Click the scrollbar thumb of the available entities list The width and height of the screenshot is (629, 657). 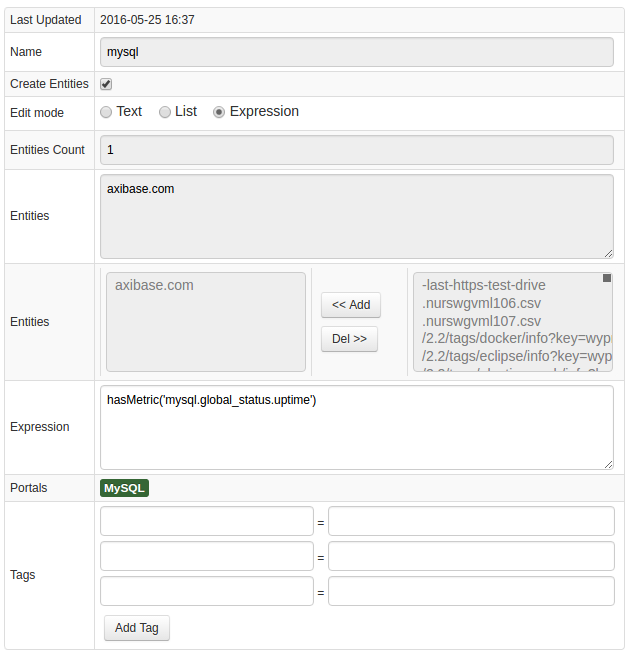[x=606, y=278]
